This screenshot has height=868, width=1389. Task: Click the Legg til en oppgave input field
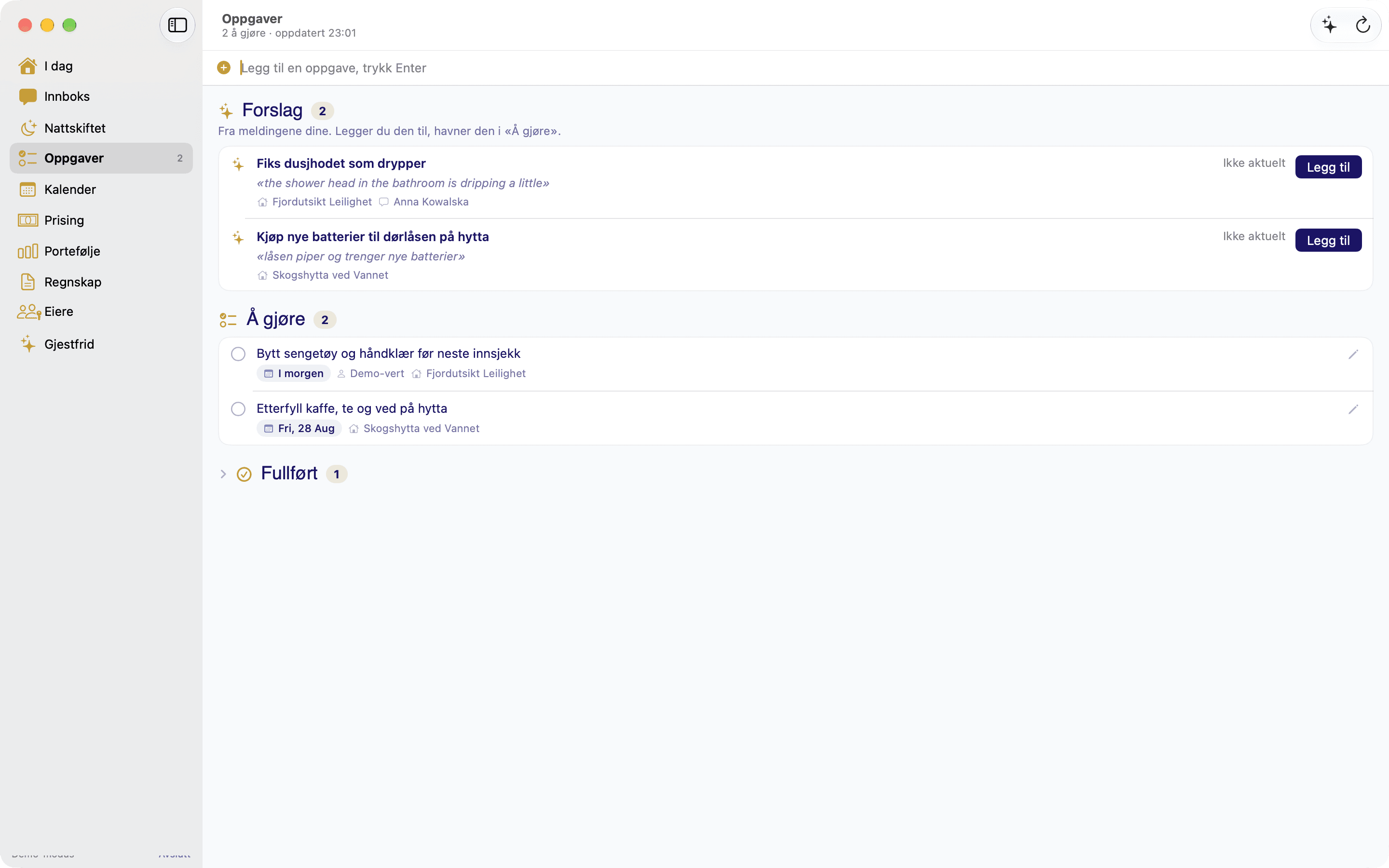coord(803,68)
